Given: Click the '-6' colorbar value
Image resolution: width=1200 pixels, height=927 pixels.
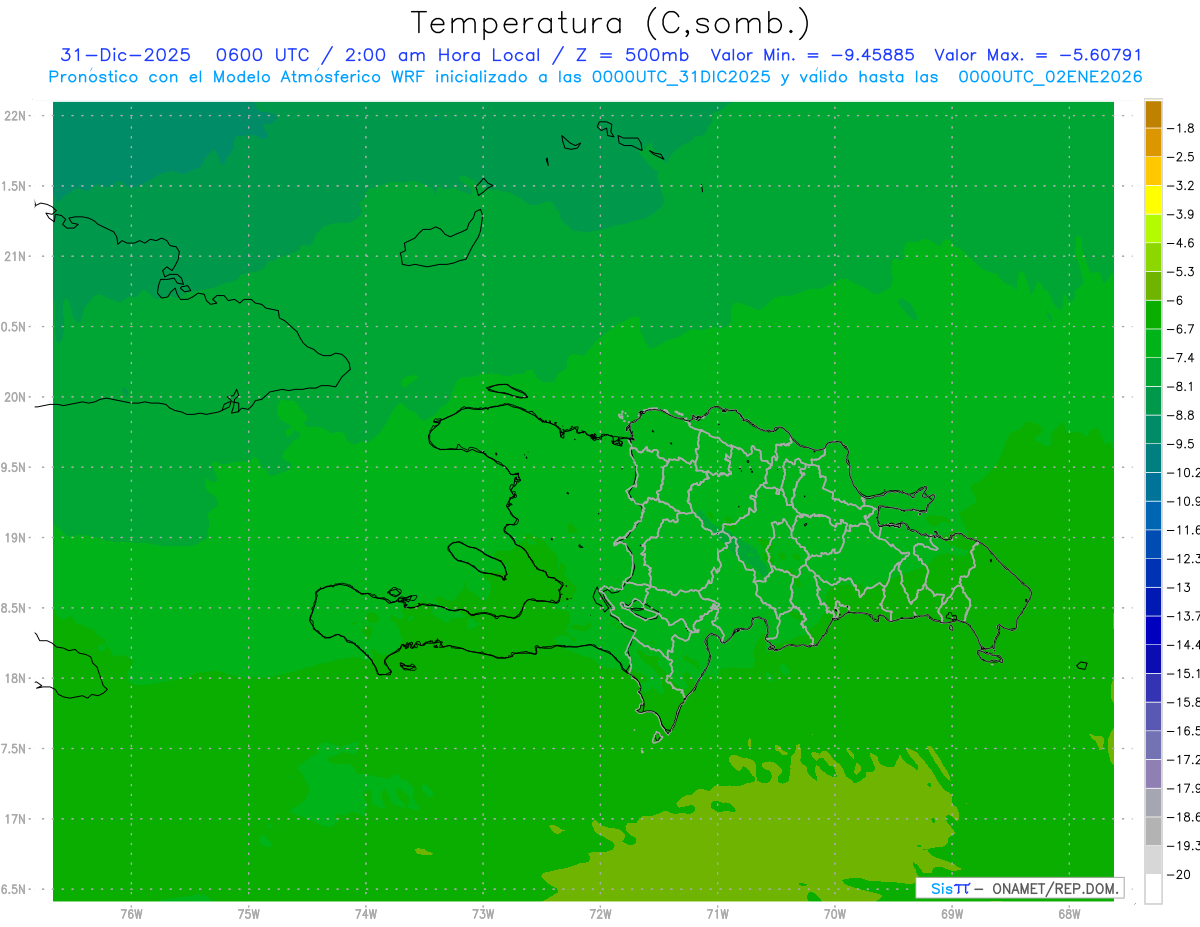Looking at the screenshot, I should 1177,300.
